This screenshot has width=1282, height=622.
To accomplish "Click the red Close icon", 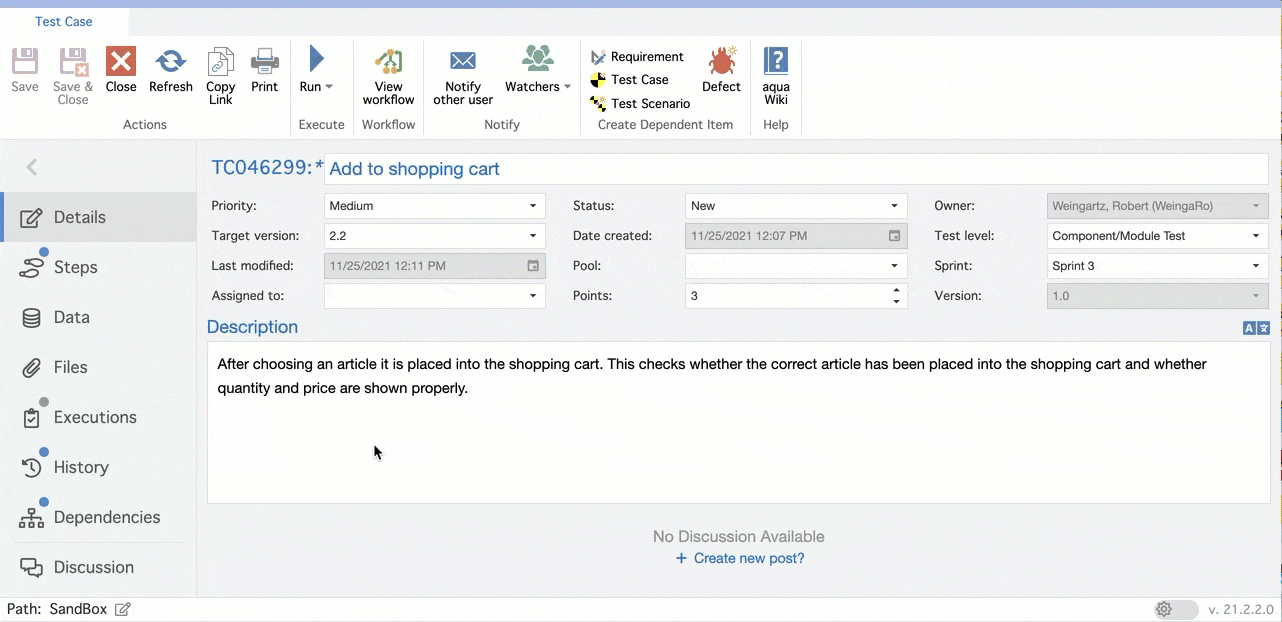I will [121, 62].
